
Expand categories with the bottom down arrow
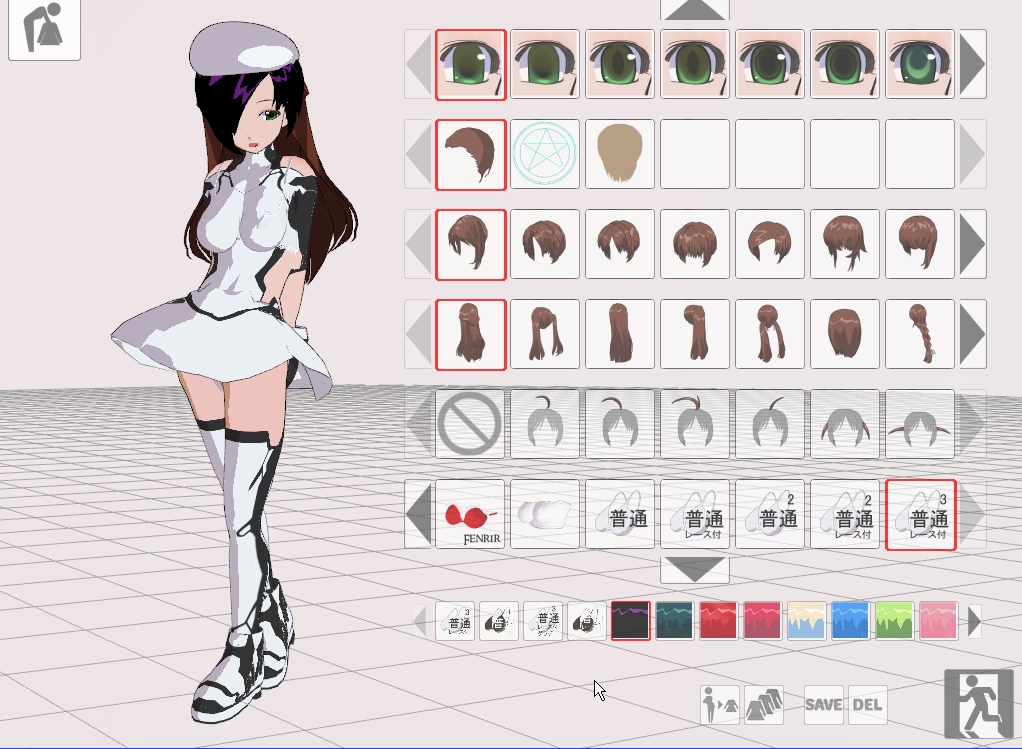(x=695, y=570)
